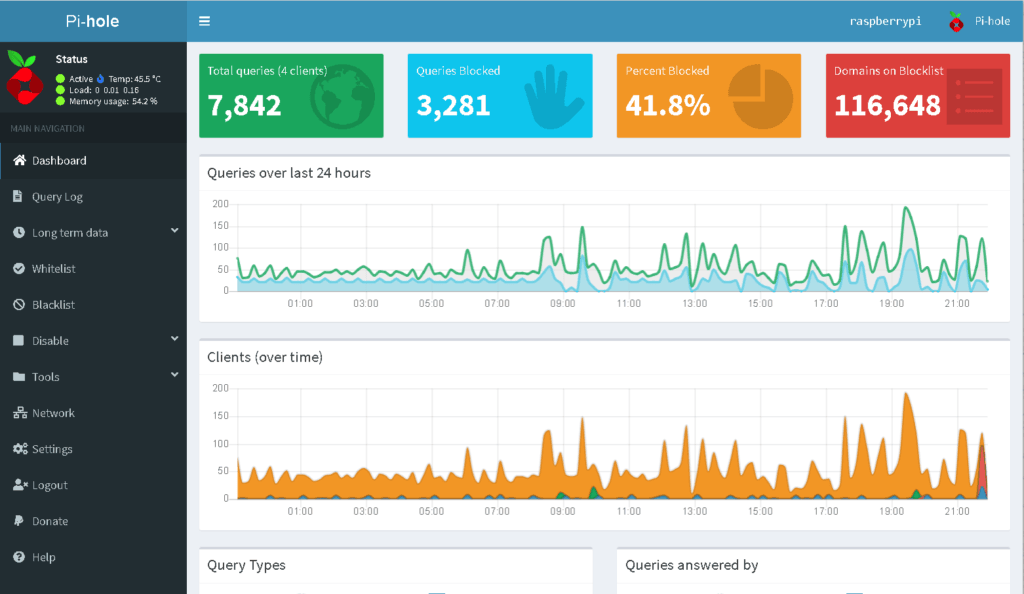Open the Dashboard menu item
Image resolution: width=1024 pixels, height=594 pixels.
click(93, 161)
